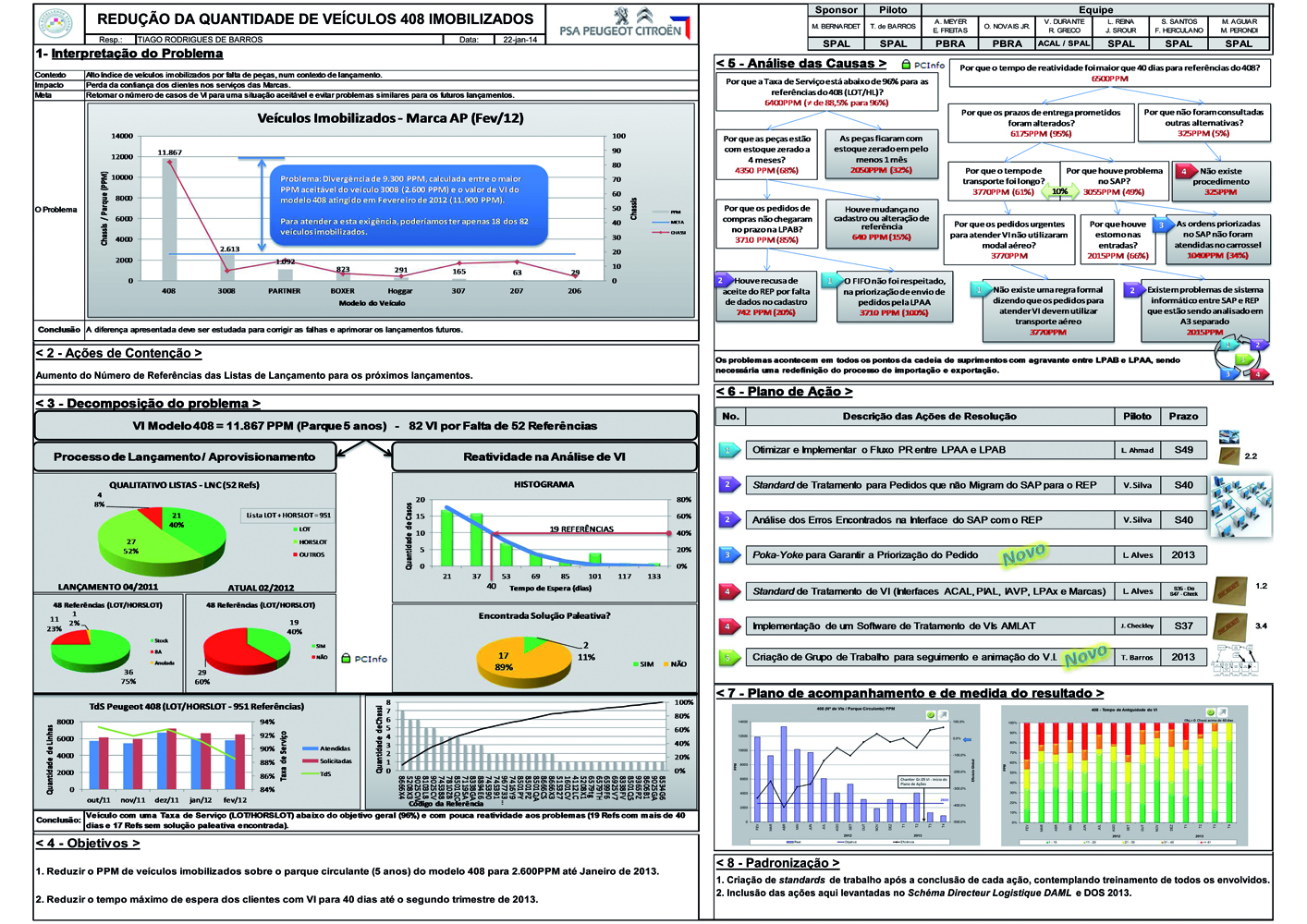Click the Novo stamp on the Poka-Yoke row
The height and width of the screenshot is (924, 1307).
[1024, 554]
